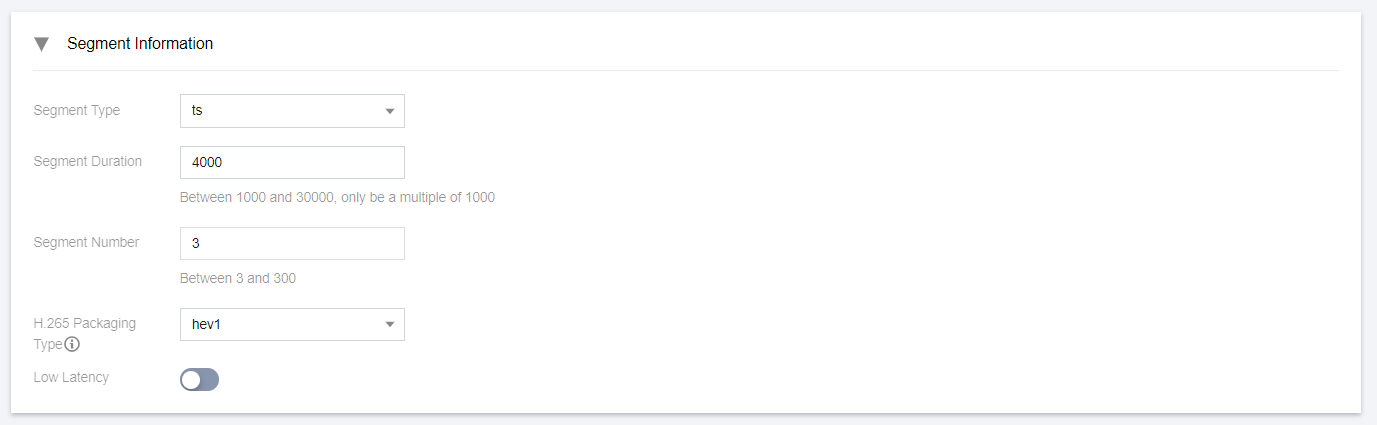Click the Segment Type label

point(77,111)
